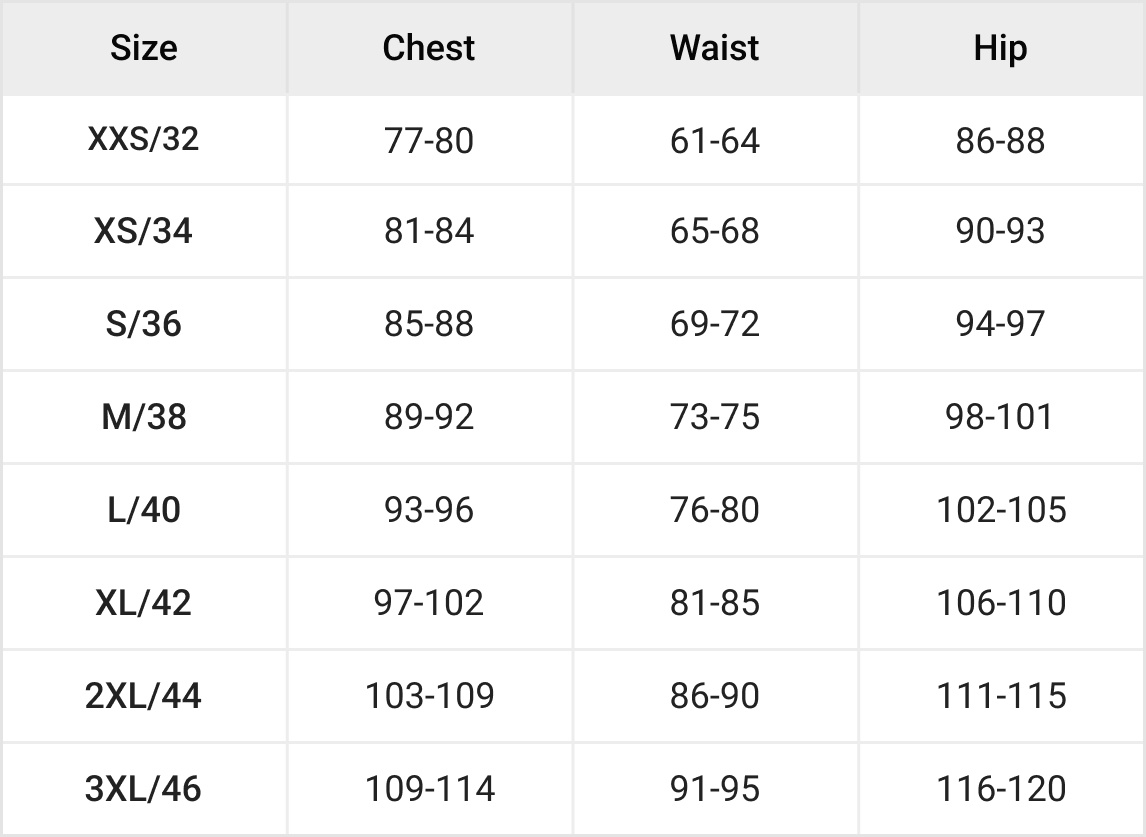Select waist value 86-90
Image resolution: width=1146 pixels, height=837 pixels.
tap(715, 696)
